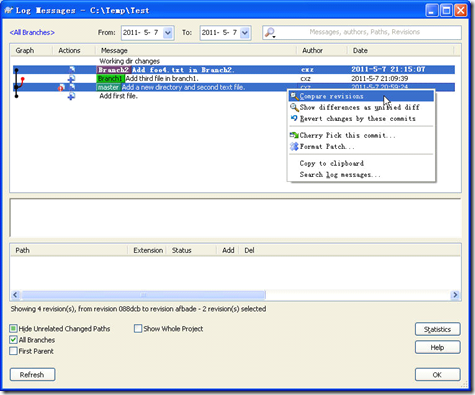475x395 pixels.
Task: Click the Statistics button
Action: (437, 329)
